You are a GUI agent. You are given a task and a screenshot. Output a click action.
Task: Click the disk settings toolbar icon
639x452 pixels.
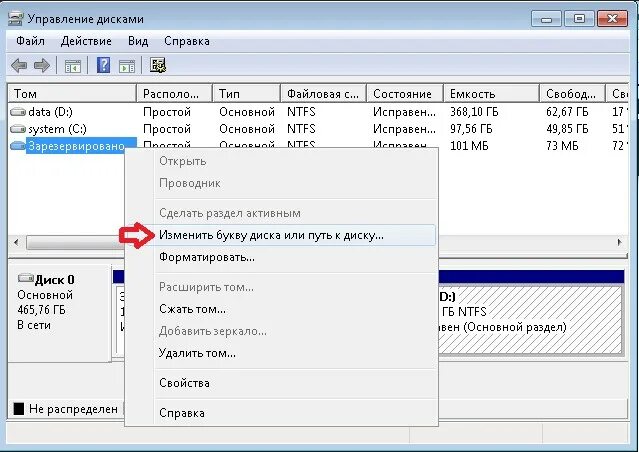point(158,65)
